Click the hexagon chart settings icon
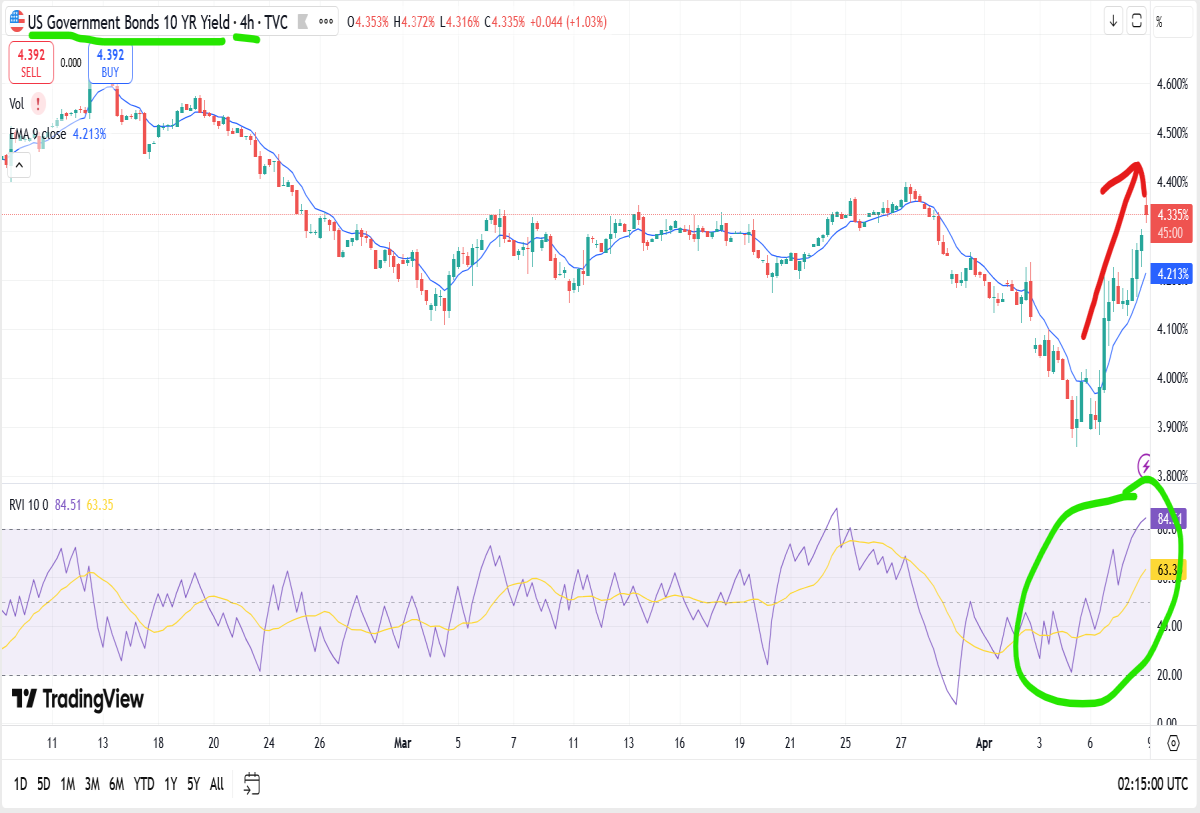This screenshot has width=1200, height=813. pos(1174,743)
